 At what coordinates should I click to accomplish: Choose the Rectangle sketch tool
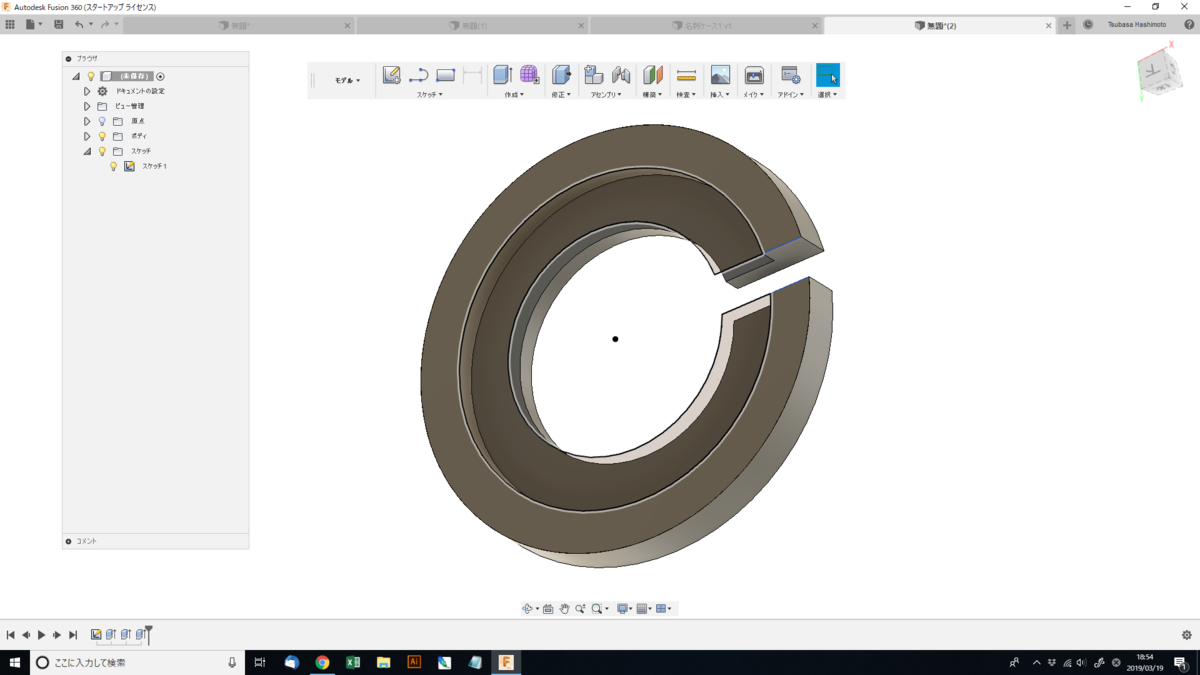(x=446, y=75)
